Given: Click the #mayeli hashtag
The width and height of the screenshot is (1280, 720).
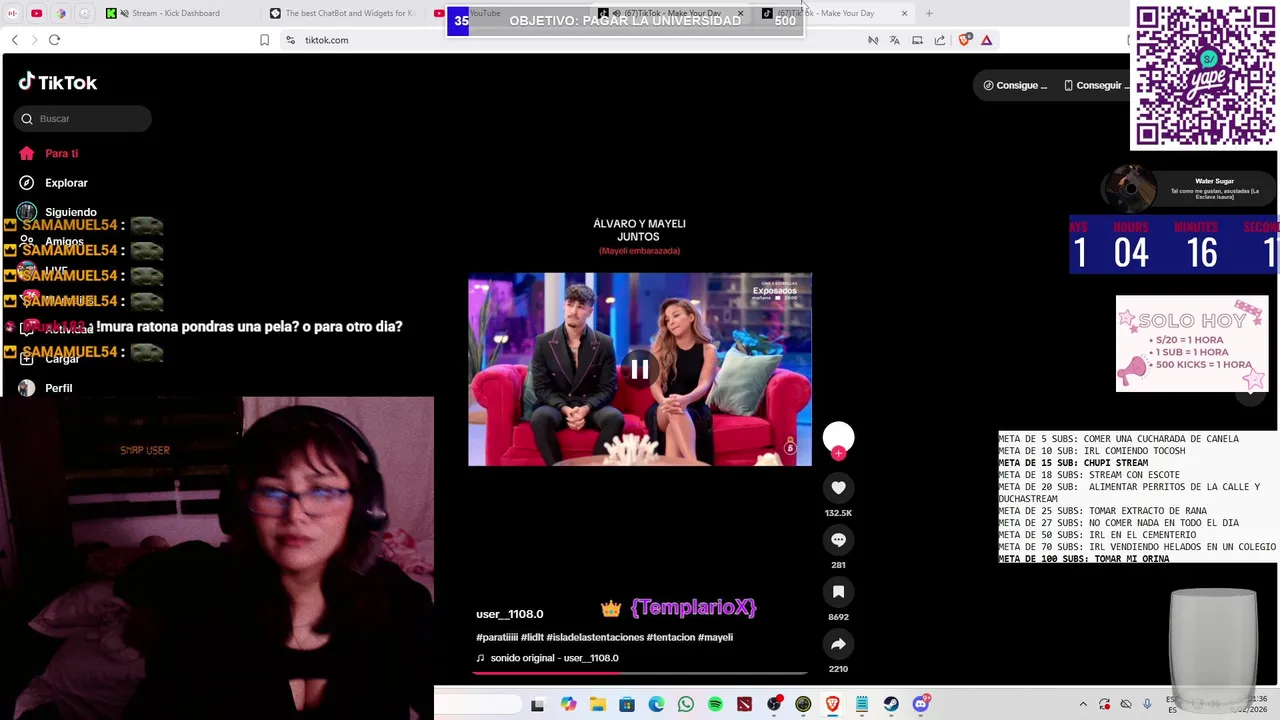Looking at the screenshot, I should [715, 637].
